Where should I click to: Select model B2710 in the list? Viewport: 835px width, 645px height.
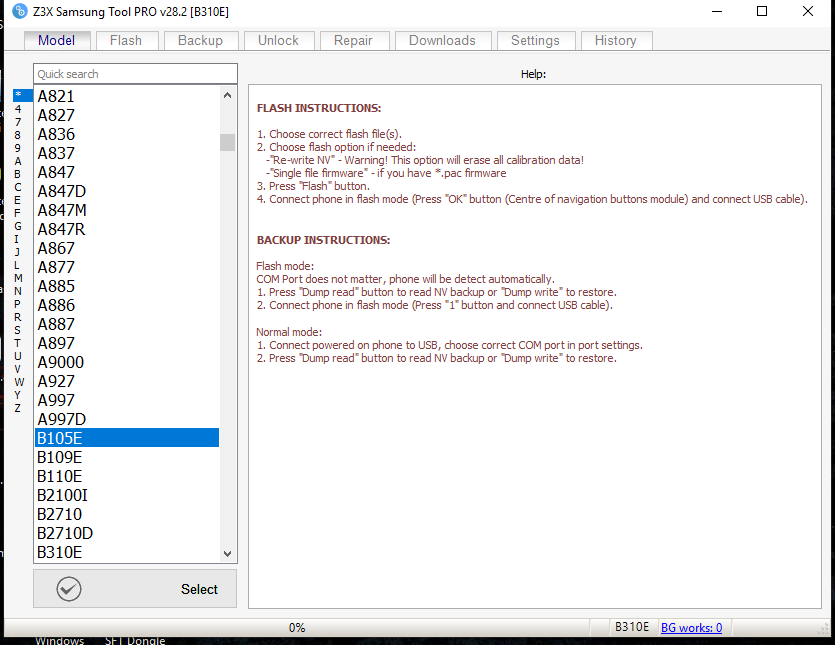pyautogui.click(x=127, y=514)
